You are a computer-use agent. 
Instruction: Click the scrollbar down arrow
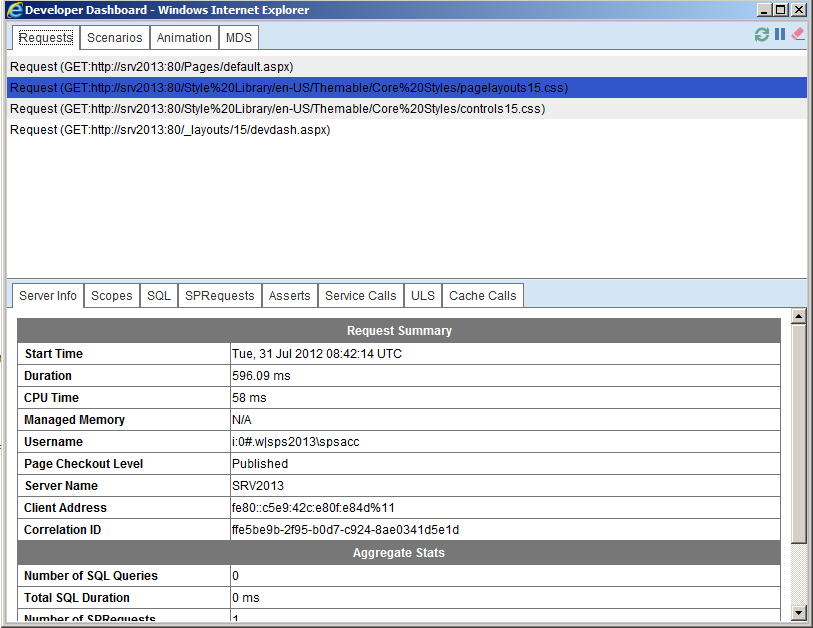tap(799, 615)
